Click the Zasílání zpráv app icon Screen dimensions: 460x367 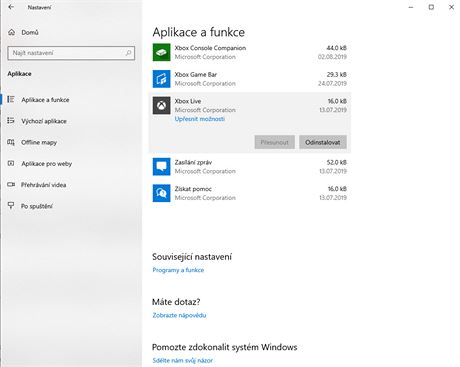click(x=161, y=167)
